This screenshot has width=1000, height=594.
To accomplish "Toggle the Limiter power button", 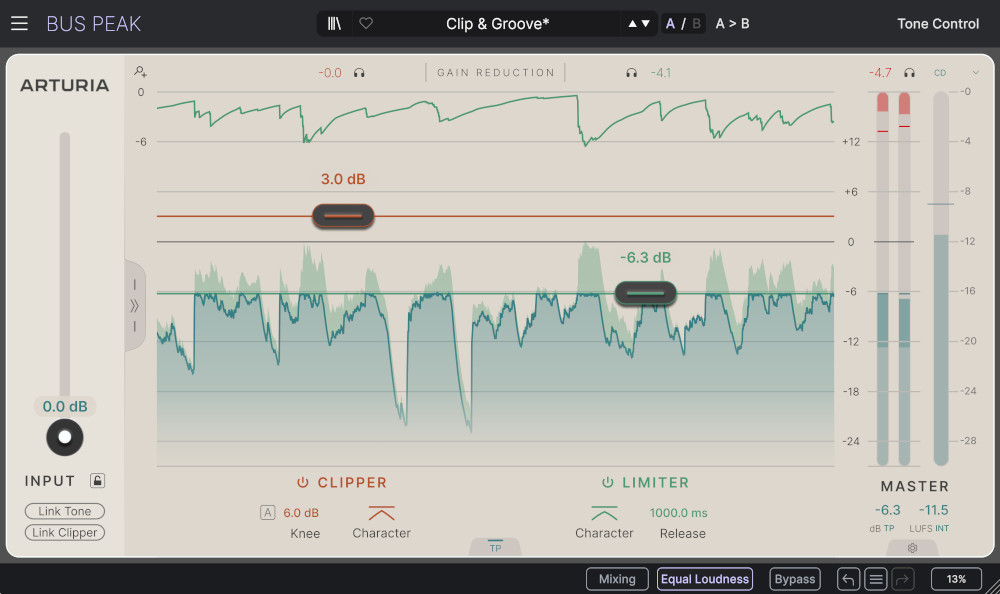I will pyautogui.click(x=607, y=483).
